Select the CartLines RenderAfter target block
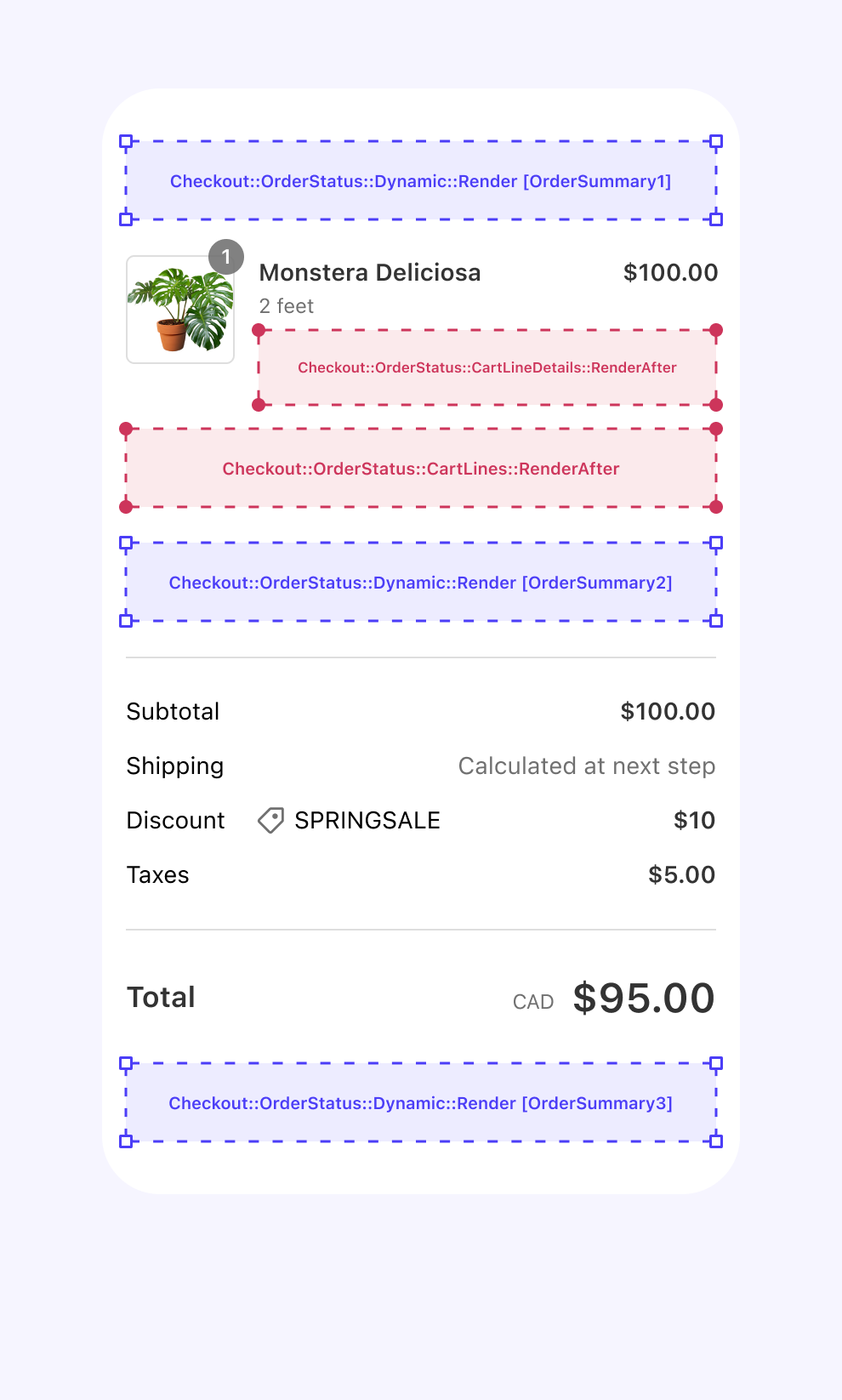This screenshot has height=1400, width=842. tap(421, 468)
